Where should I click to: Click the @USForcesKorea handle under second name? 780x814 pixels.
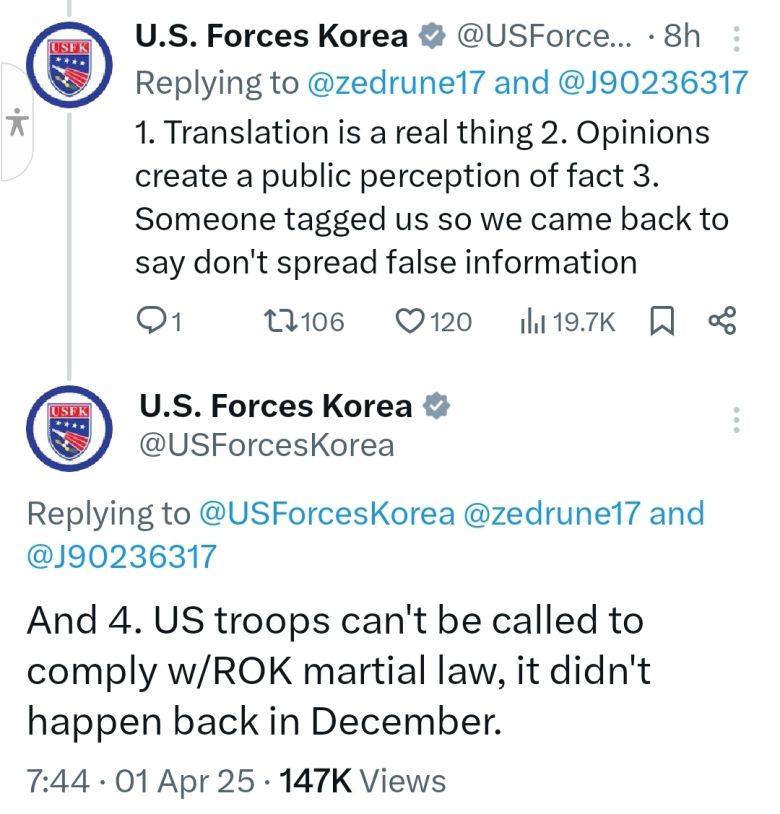tap(265, 444)
